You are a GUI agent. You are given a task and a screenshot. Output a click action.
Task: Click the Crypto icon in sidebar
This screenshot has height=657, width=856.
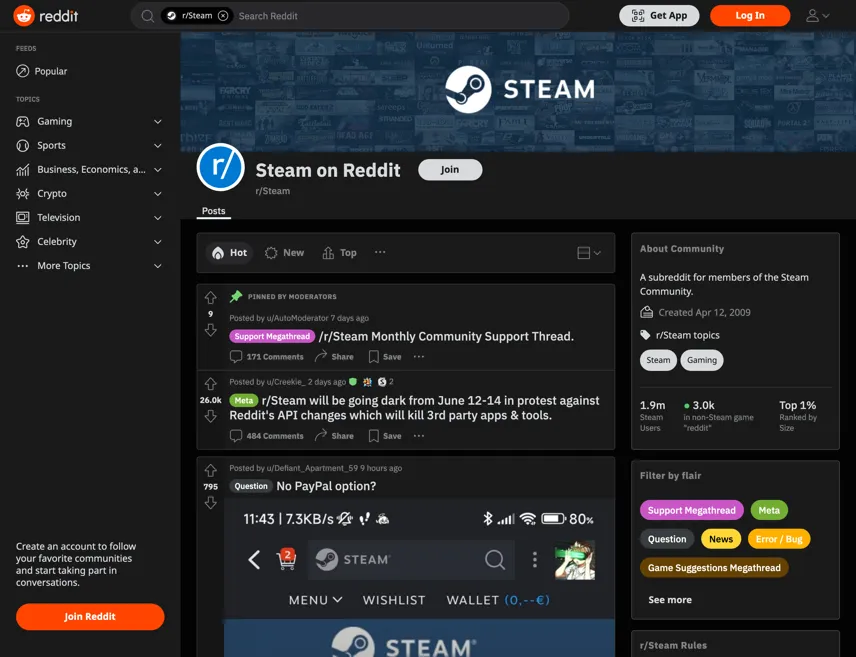[x=22, y=193]
